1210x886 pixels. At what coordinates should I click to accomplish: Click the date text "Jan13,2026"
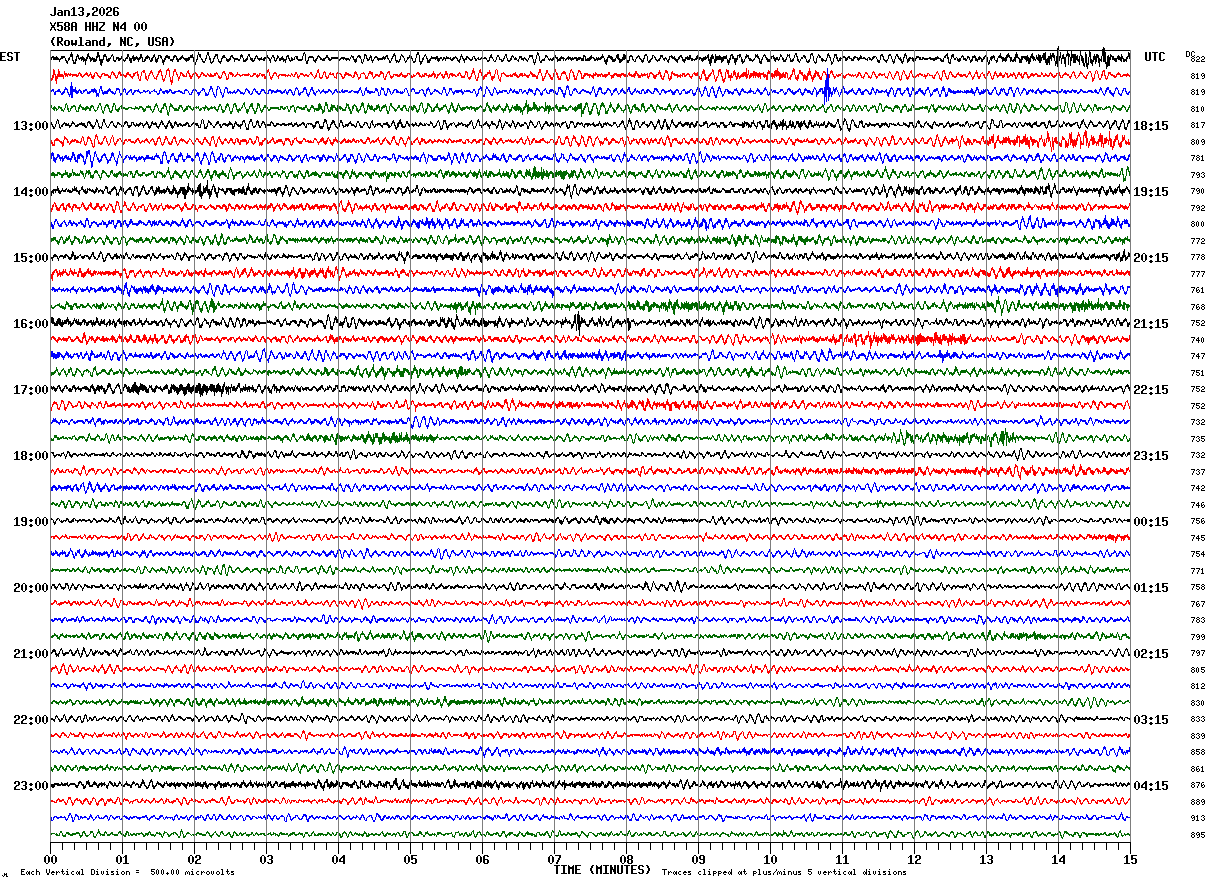click(84, 12)
